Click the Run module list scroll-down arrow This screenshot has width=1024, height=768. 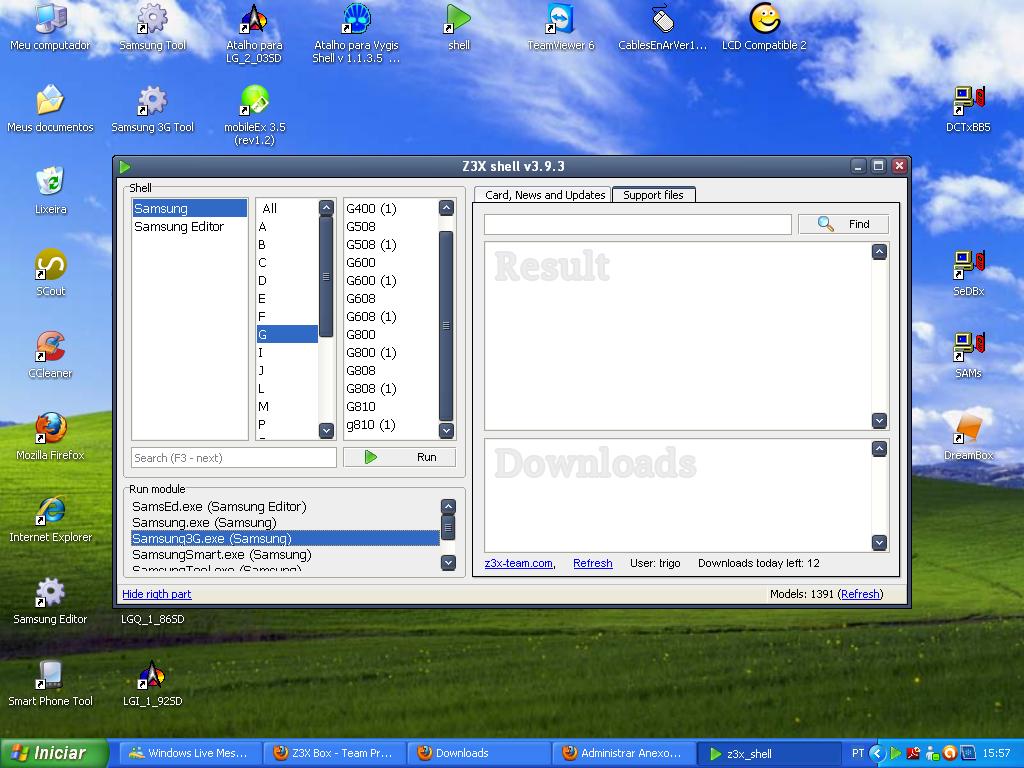pos(448,562)
